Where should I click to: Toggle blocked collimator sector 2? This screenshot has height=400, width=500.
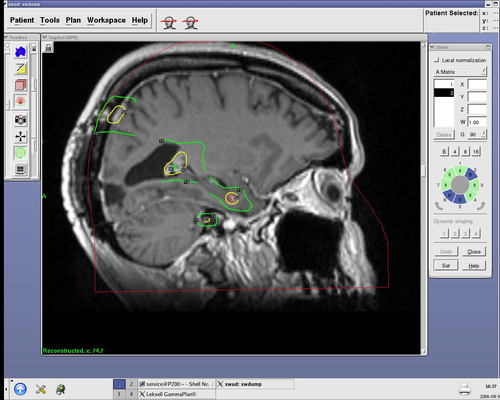pos(471,174)
